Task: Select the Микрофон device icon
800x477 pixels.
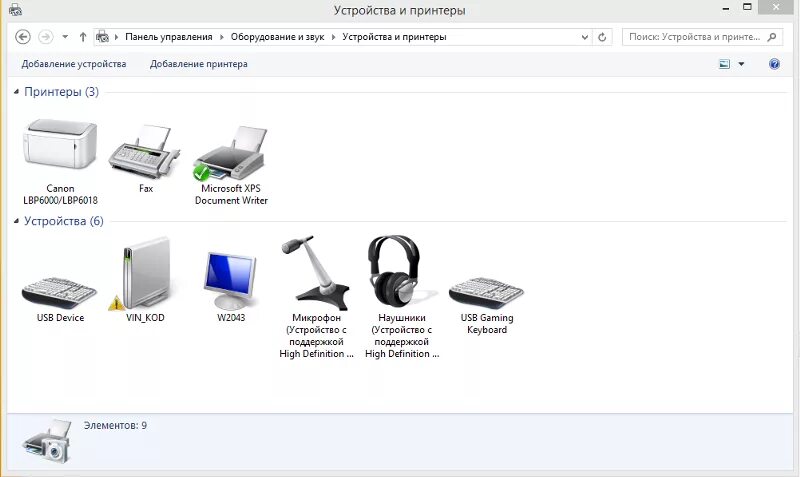Action: point(315,272)
